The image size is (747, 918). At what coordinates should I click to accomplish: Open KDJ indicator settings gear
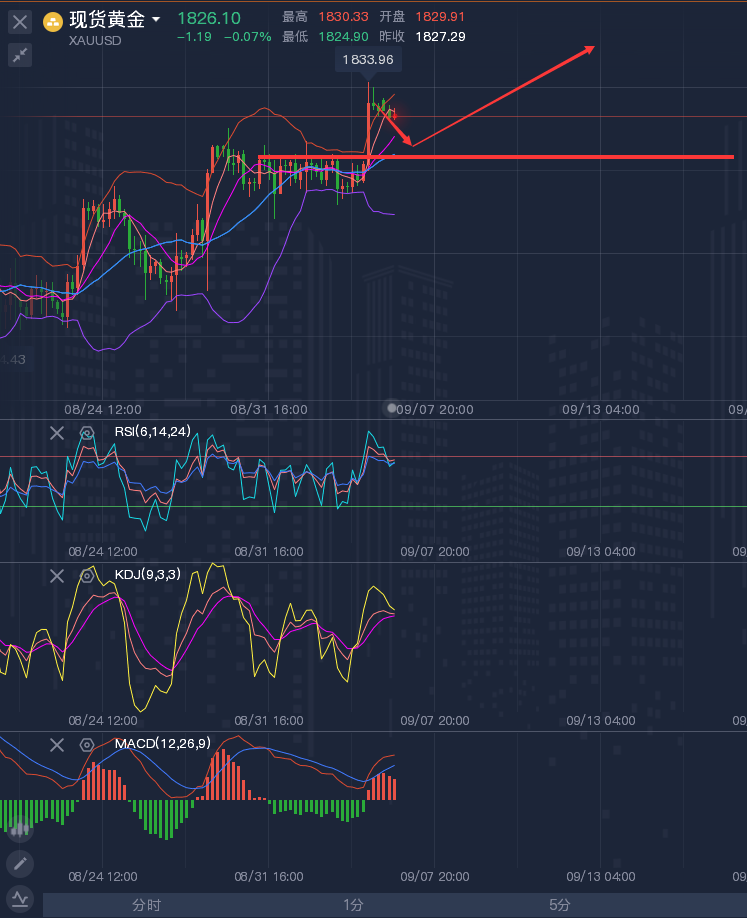pos(87,576)
